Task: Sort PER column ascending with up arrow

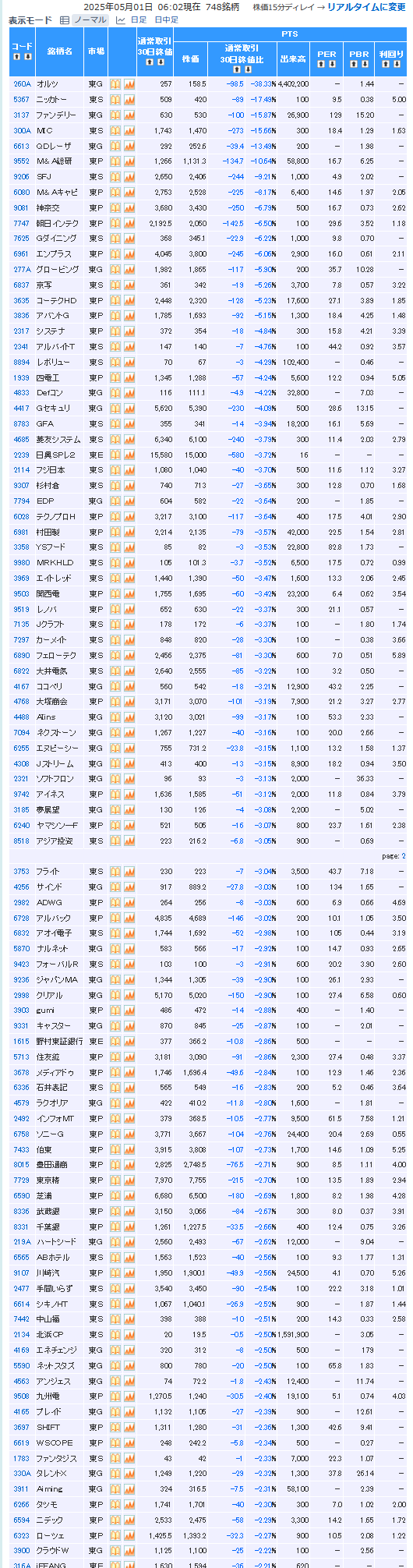Action: coord(321,65)
